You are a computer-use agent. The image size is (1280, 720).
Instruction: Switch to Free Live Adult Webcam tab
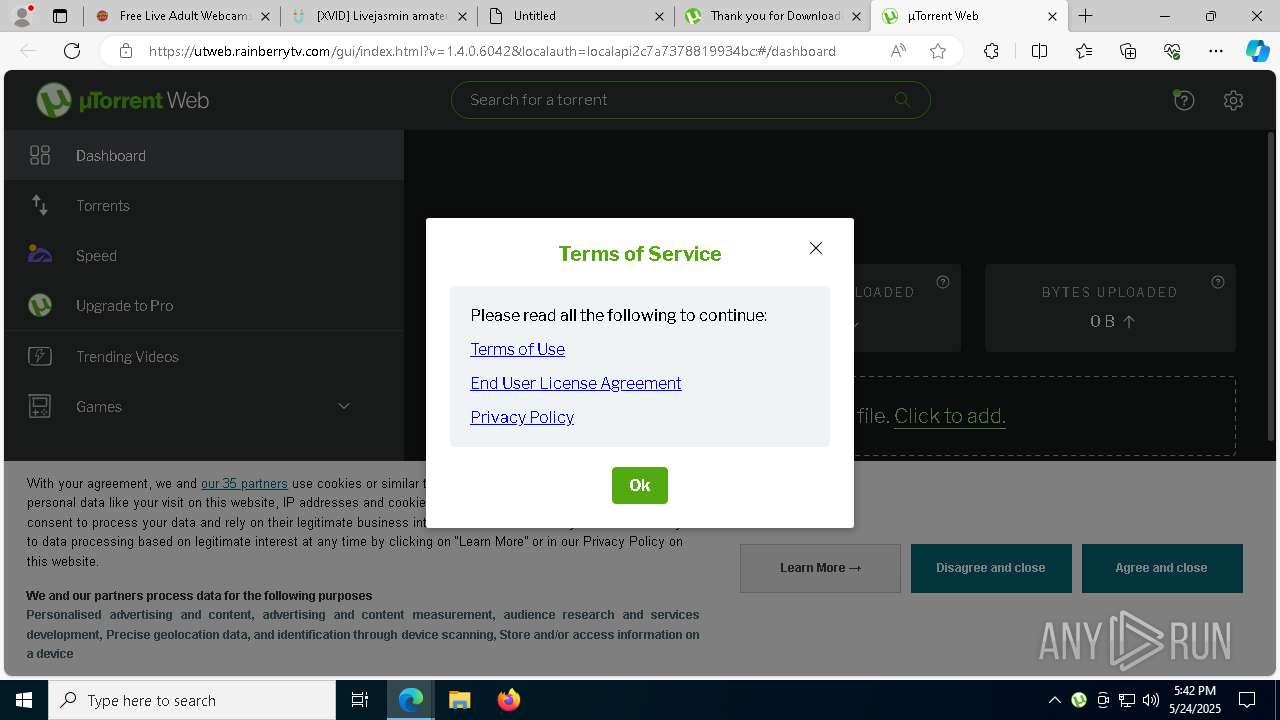181,16
